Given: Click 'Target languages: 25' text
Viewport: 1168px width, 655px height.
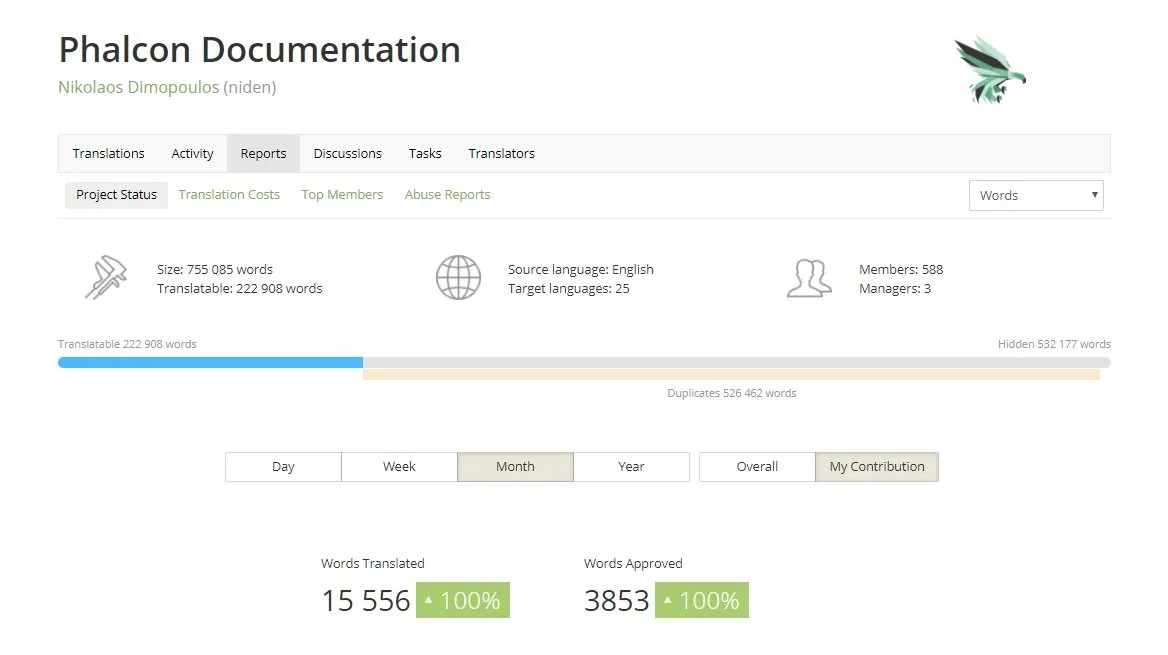Looking at the screenshot, I should [x=568, y=288].
